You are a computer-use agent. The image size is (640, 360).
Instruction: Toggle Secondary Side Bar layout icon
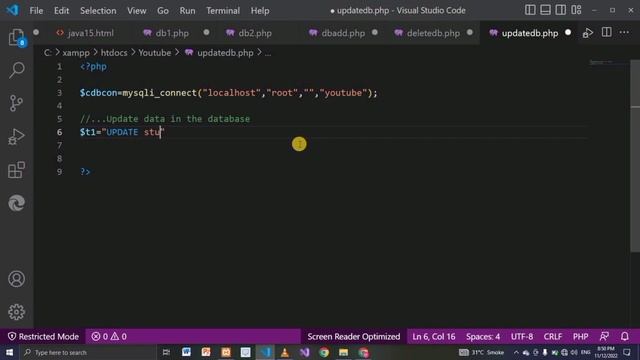pos(561,10)
